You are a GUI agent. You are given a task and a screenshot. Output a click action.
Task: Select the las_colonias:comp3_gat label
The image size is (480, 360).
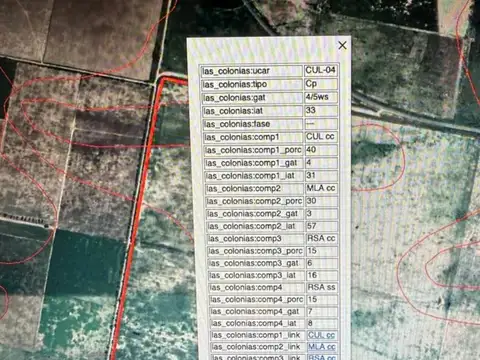click(x=254, y=263)
